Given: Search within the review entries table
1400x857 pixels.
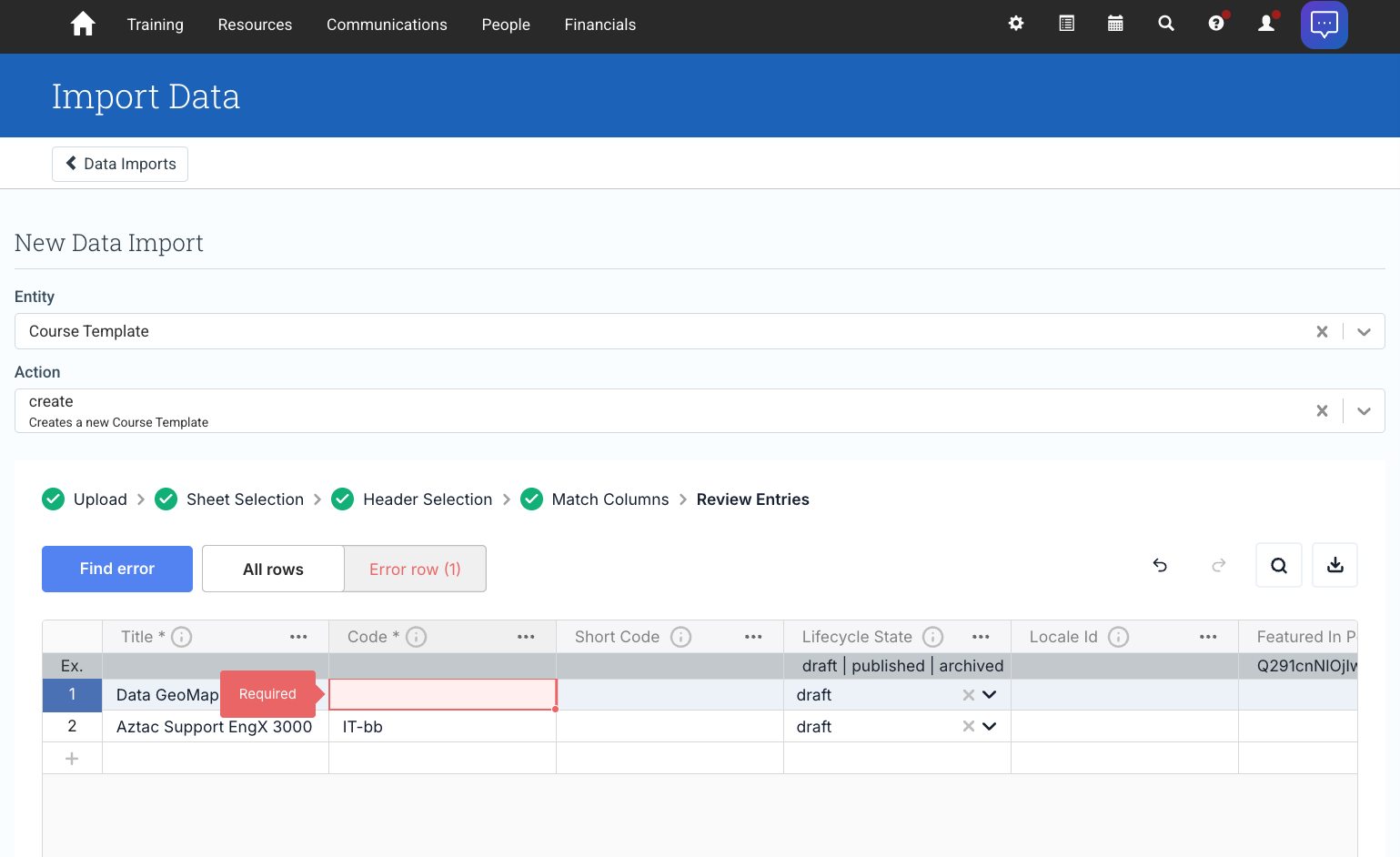Looking at the screenshot, I should click(1279, 565).
